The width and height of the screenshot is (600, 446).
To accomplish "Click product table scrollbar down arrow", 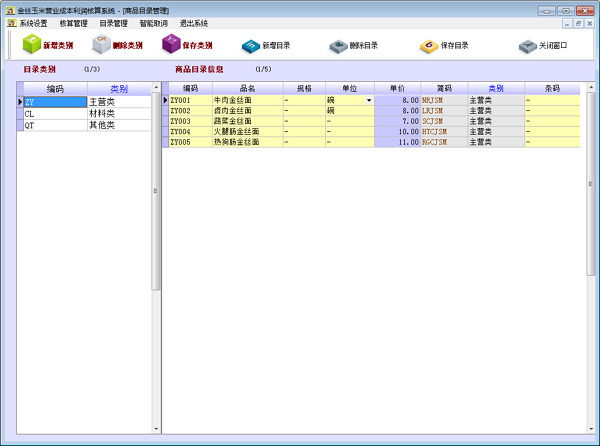I will pyautogui.click(x=591, y=429).
